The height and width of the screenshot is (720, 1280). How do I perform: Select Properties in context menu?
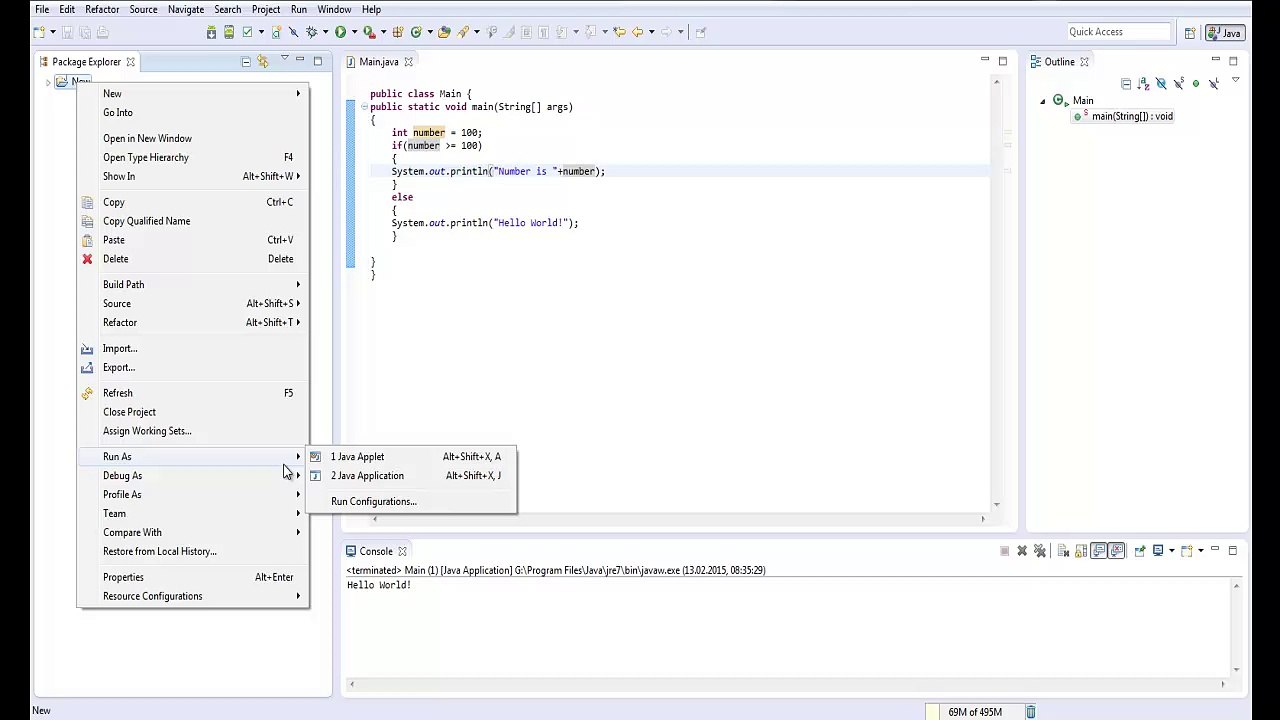(193, 577)
